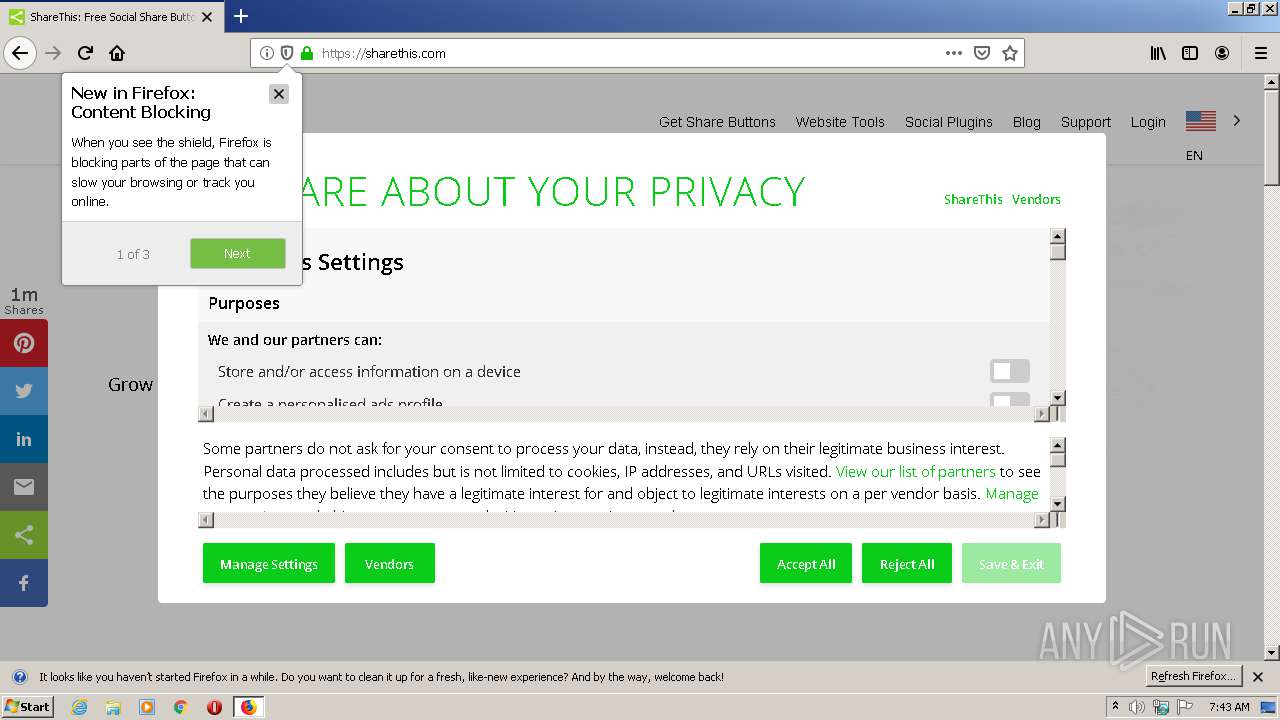Open a new tab with the plus button
This screenshot has height=720, width=1280.
click(x=241, y=16)
